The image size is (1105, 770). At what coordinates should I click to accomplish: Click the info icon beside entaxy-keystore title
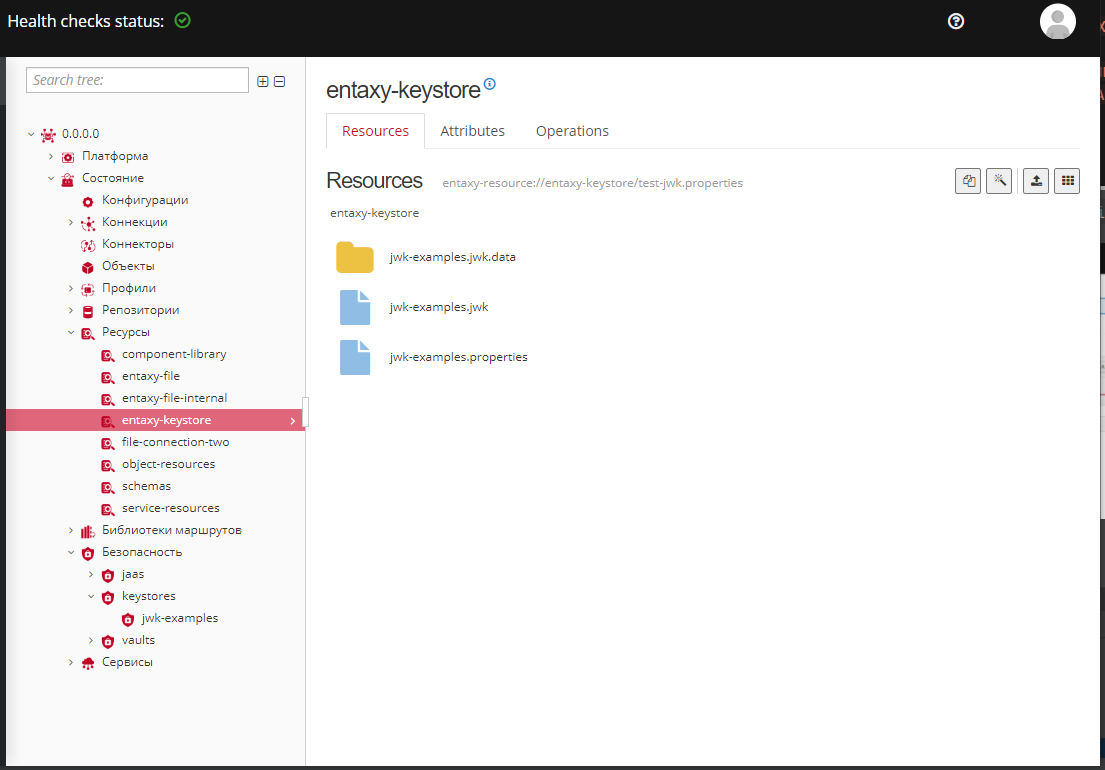[490, 85]
